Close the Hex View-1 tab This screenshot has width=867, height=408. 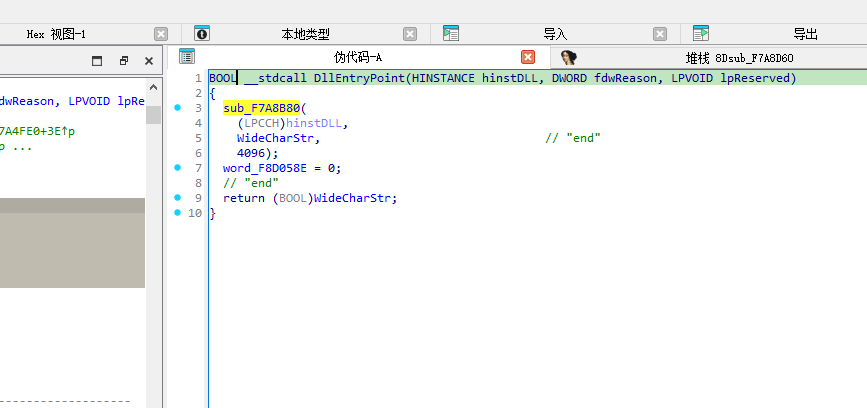coord(161,34)
